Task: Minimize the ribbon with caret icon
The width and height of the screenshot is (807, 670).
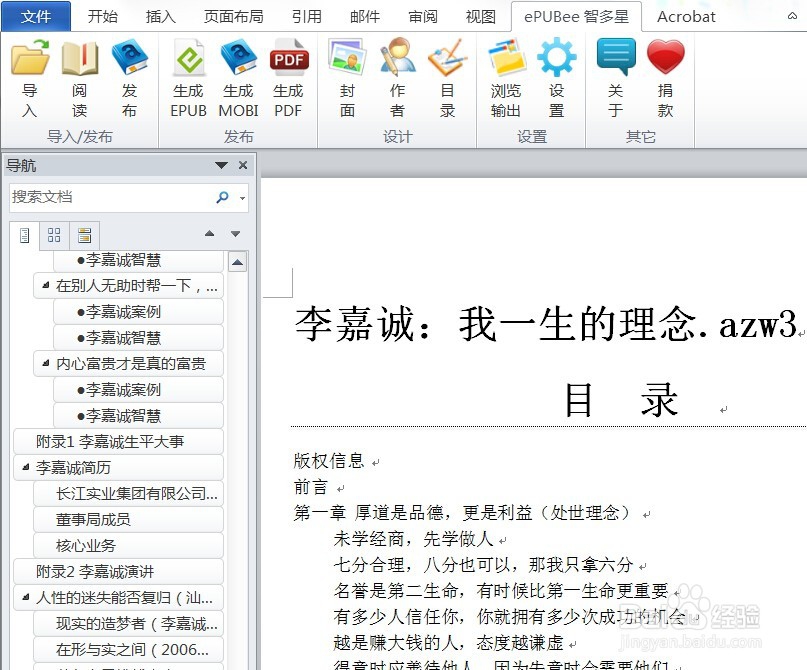Action: [x=792, y=16]
